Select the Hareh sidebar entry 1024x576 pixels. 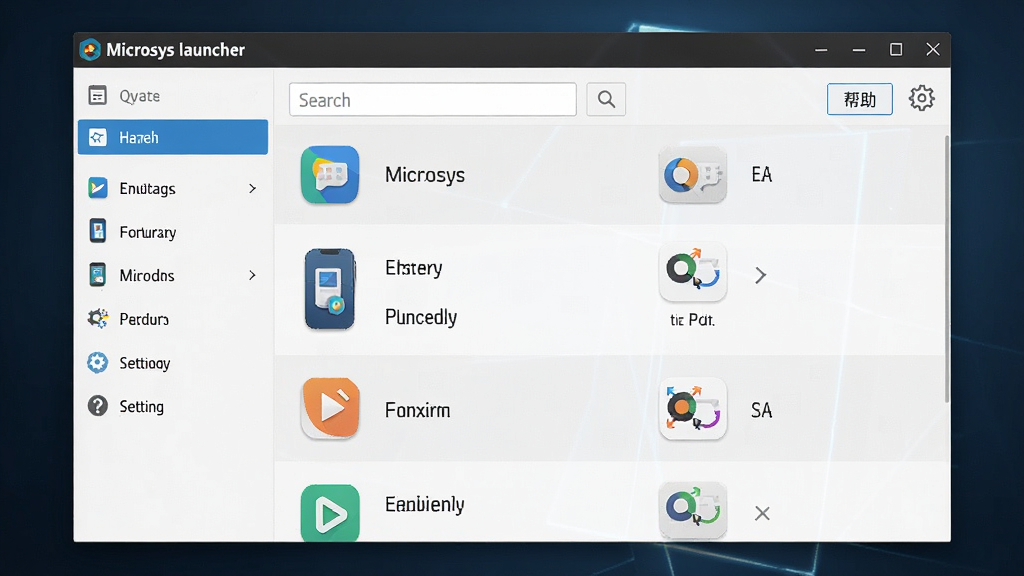(172, 137)
